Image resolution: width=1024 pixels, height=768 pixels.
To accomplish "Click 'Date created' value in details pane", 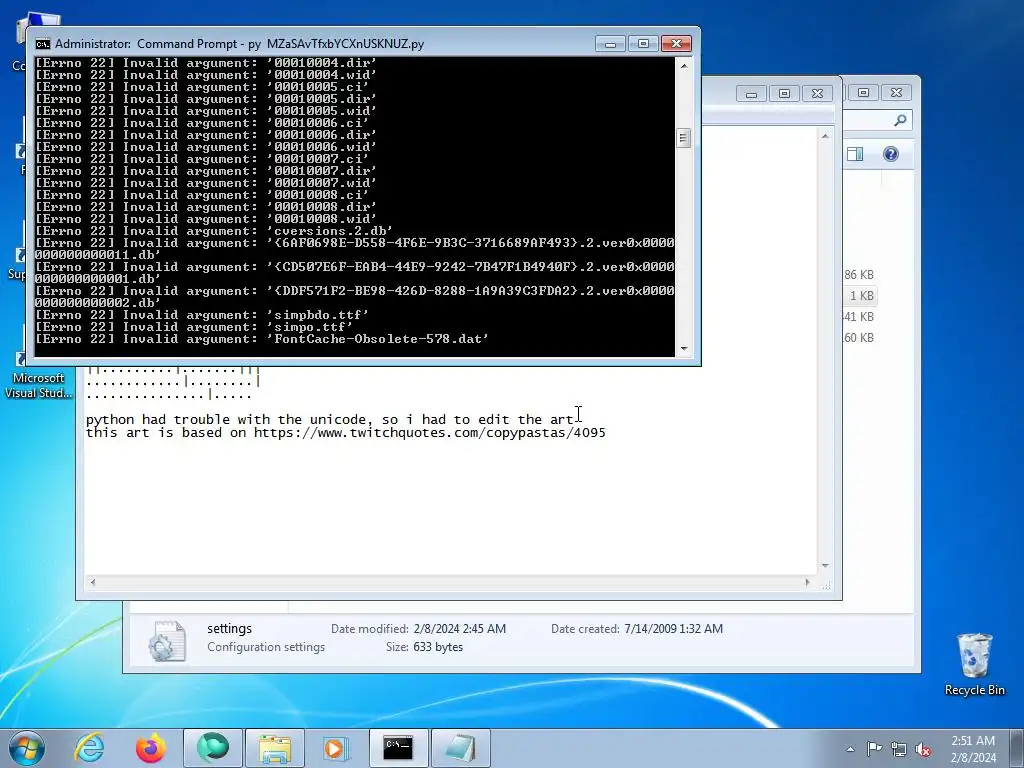I will [673, 629].
